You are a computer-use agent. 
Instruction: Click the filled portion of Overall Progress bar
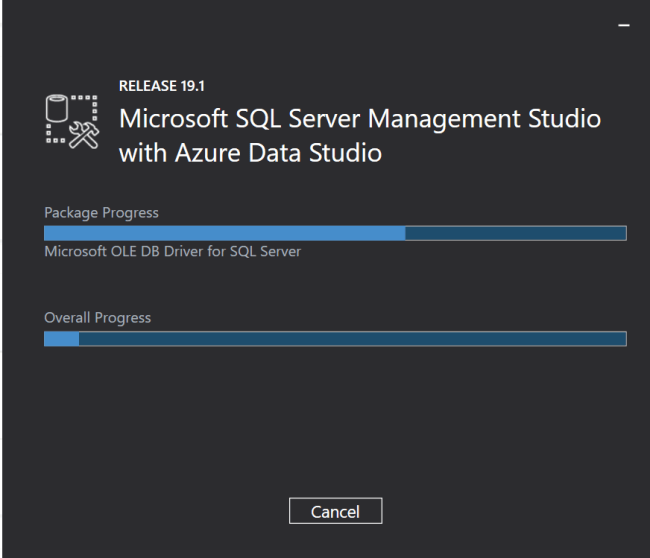point(61,339)
